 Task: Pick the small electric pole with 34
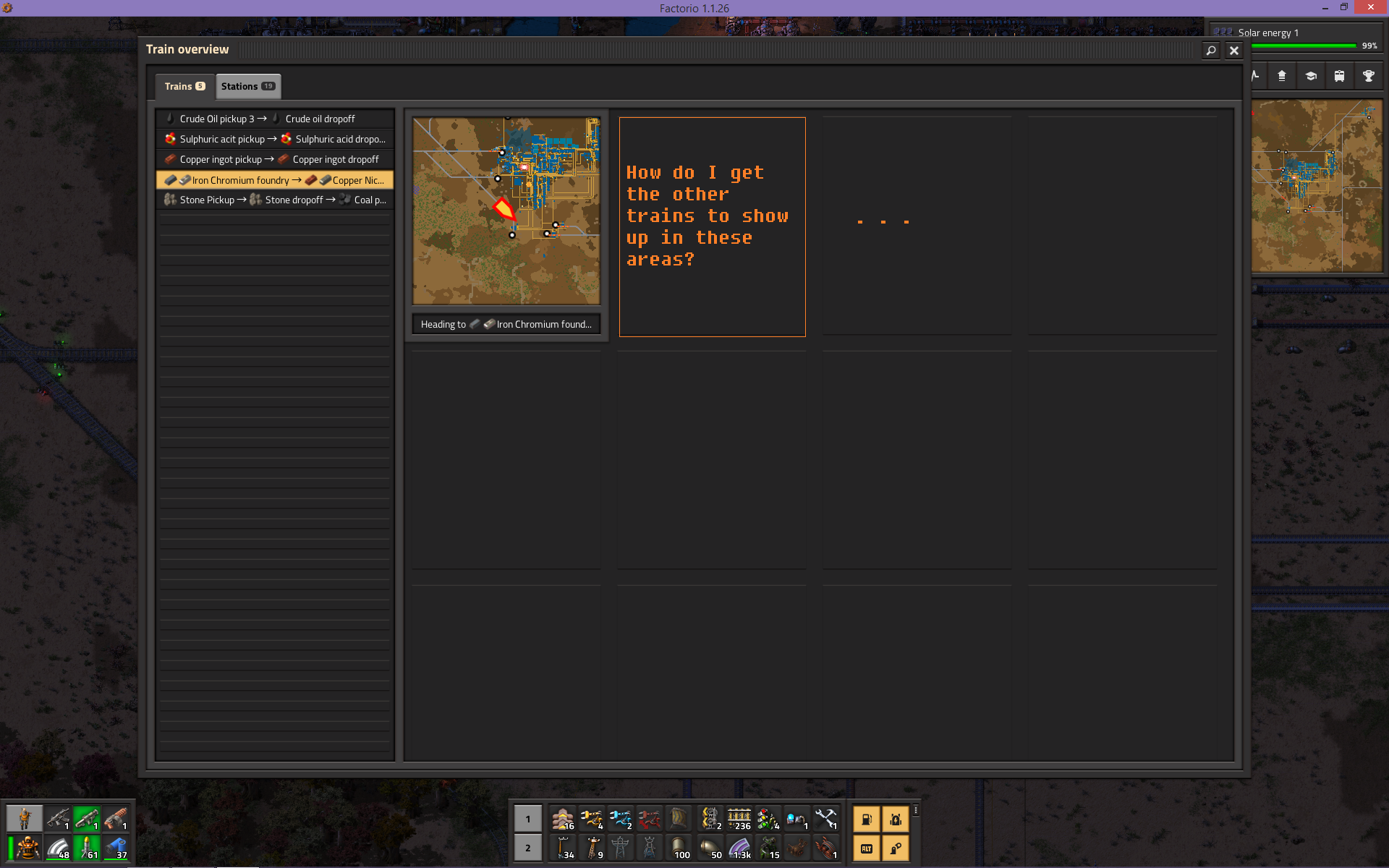(563, 848)
